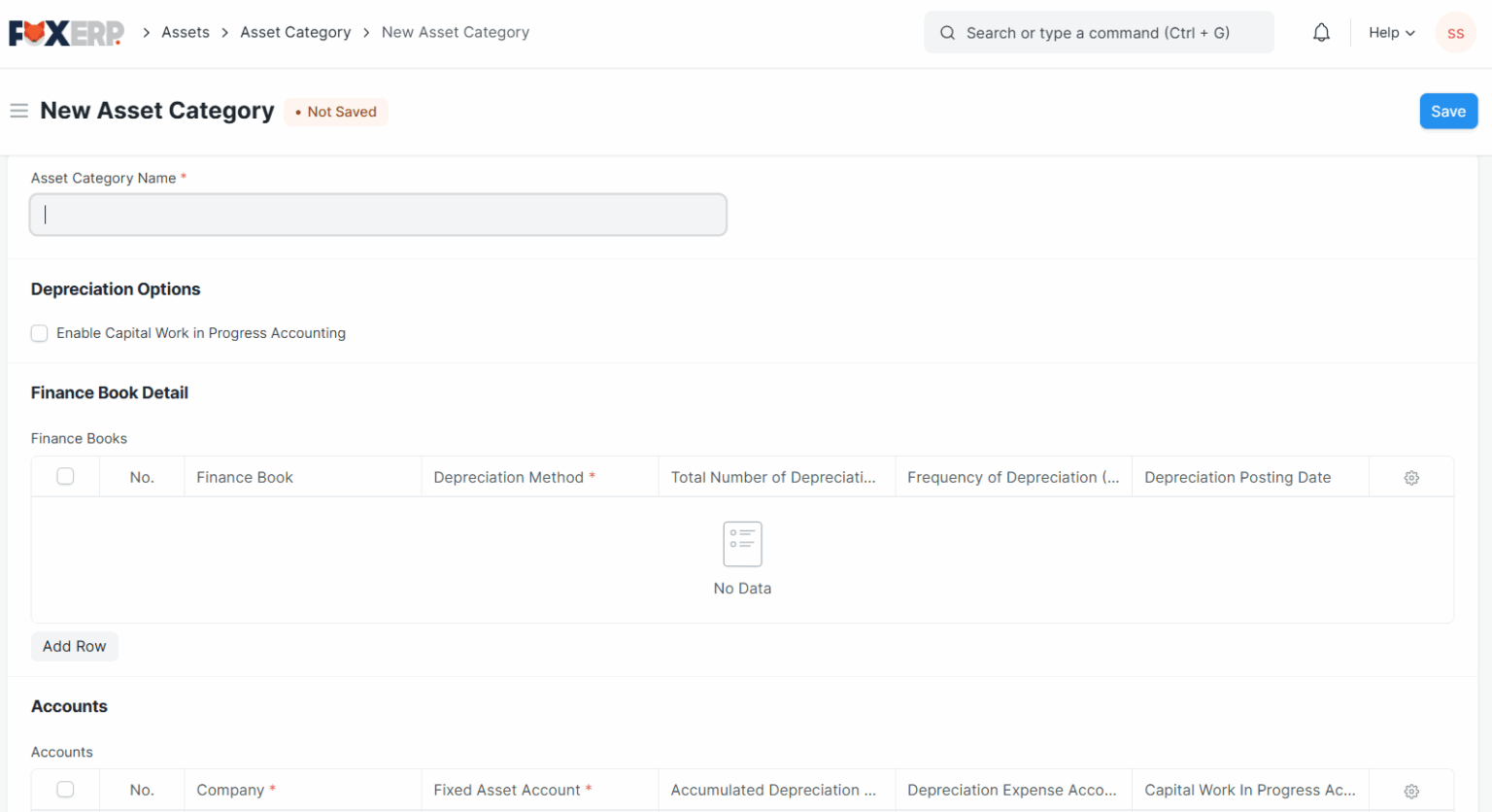Select all rows in Finance Books table

coord(65,476)
